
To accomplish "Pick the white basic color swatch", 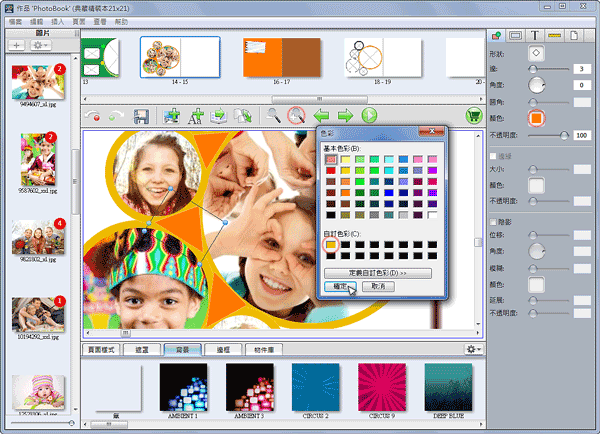I will click(x=432, y=215).
